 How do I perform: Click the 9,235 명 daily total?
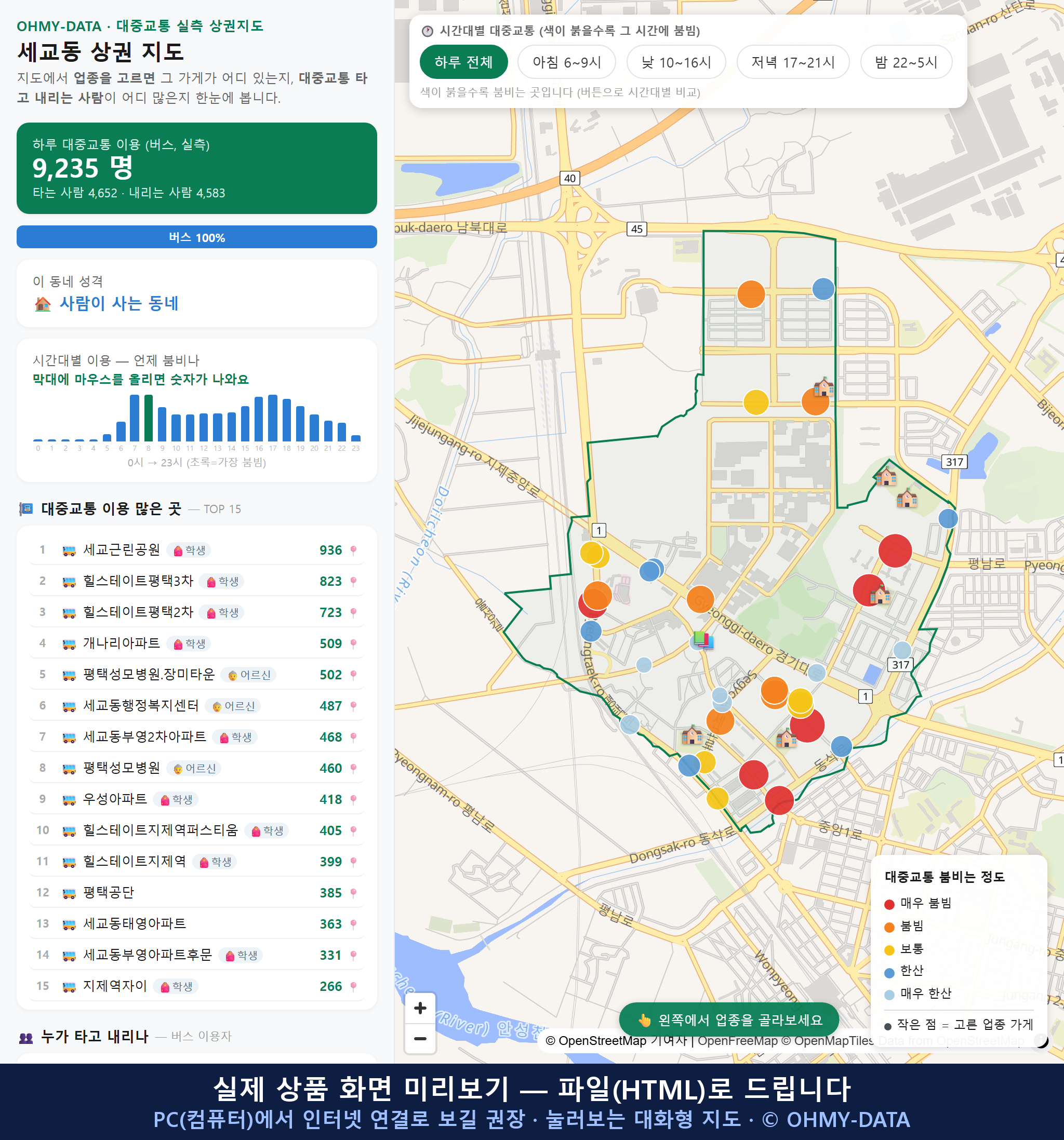click(83, 168)
